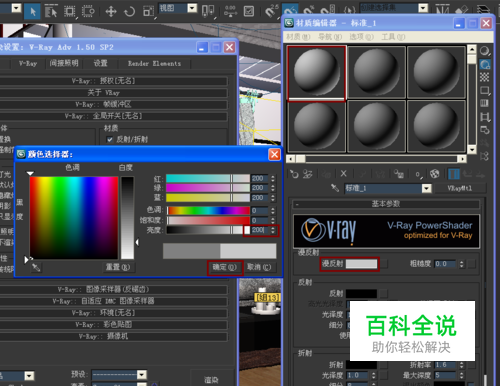The width and height of the screenshot is (500, 386).
Task: Activate the Select and Scale tool
Action: pyautogui.click(x=148, y=12)
